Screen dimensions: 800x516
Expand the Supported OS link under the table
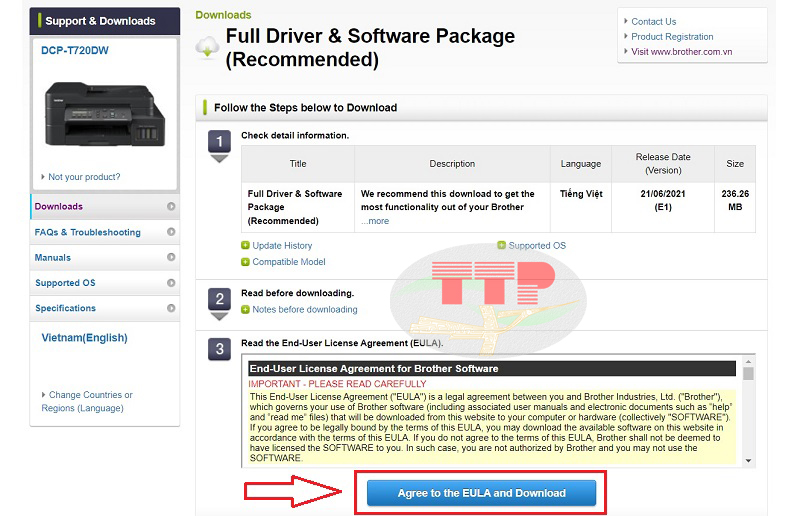point(537,245)
